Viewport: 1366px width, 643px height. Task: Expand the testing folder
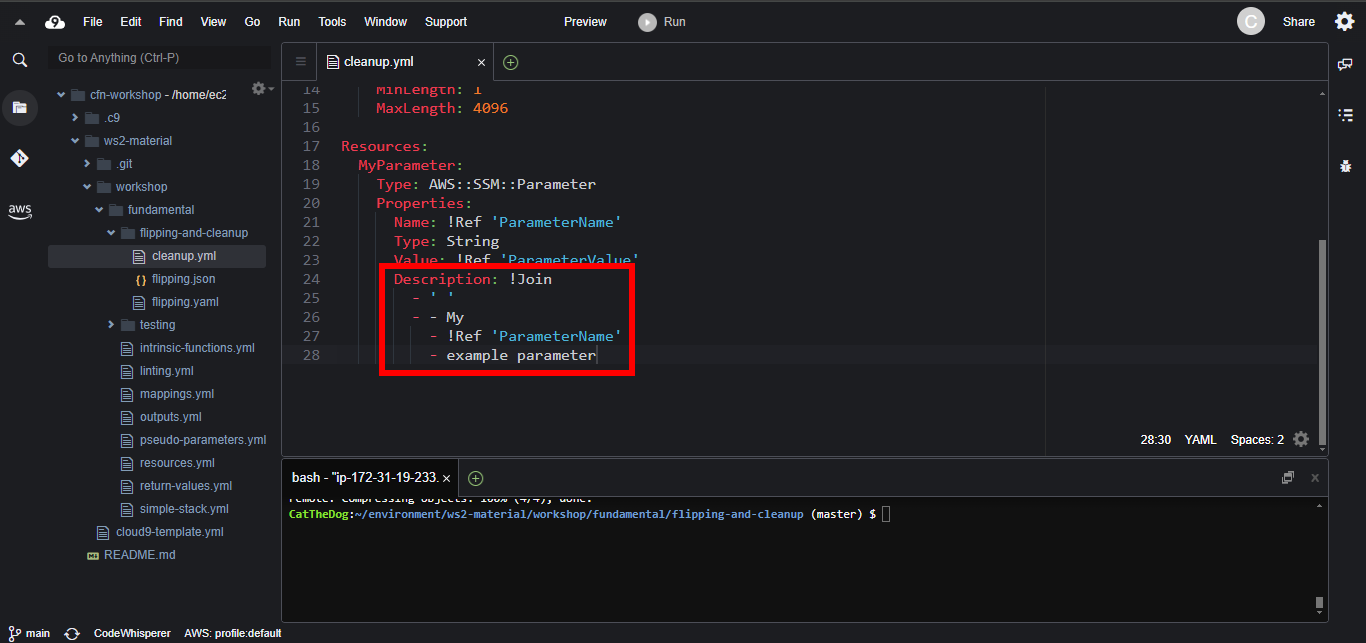coord(112,325)
